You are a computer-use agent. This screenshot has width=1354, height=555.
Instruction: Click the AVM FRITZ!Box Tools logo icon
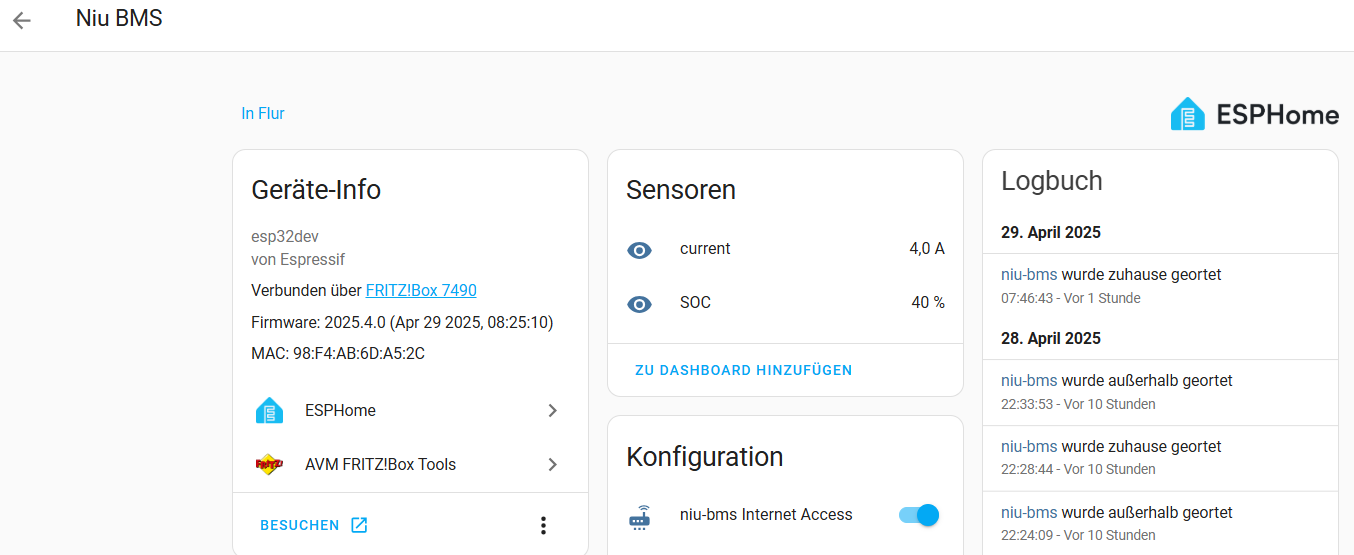(x=269, y=465)
